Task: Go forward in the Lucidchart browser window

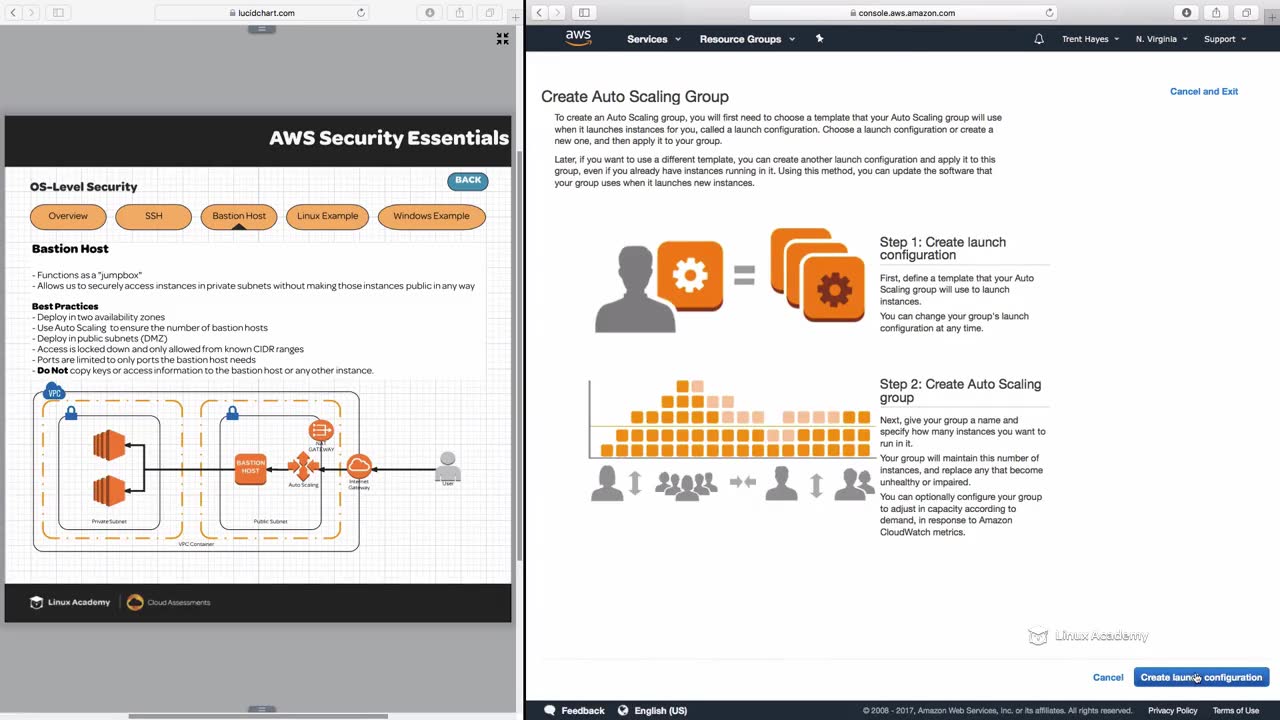Action: (x=31, y=13)
